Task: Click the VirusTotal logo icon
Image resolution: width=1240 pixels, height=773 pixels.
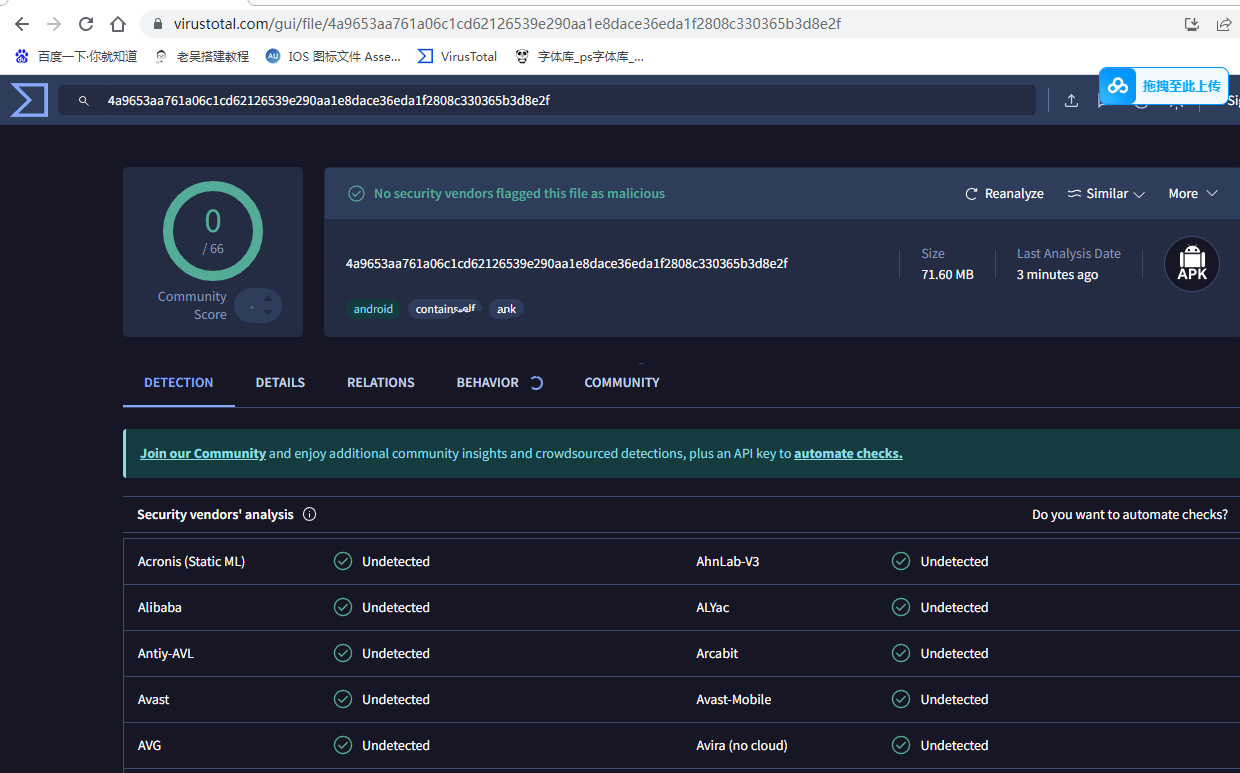Action: tap(29, 100)
